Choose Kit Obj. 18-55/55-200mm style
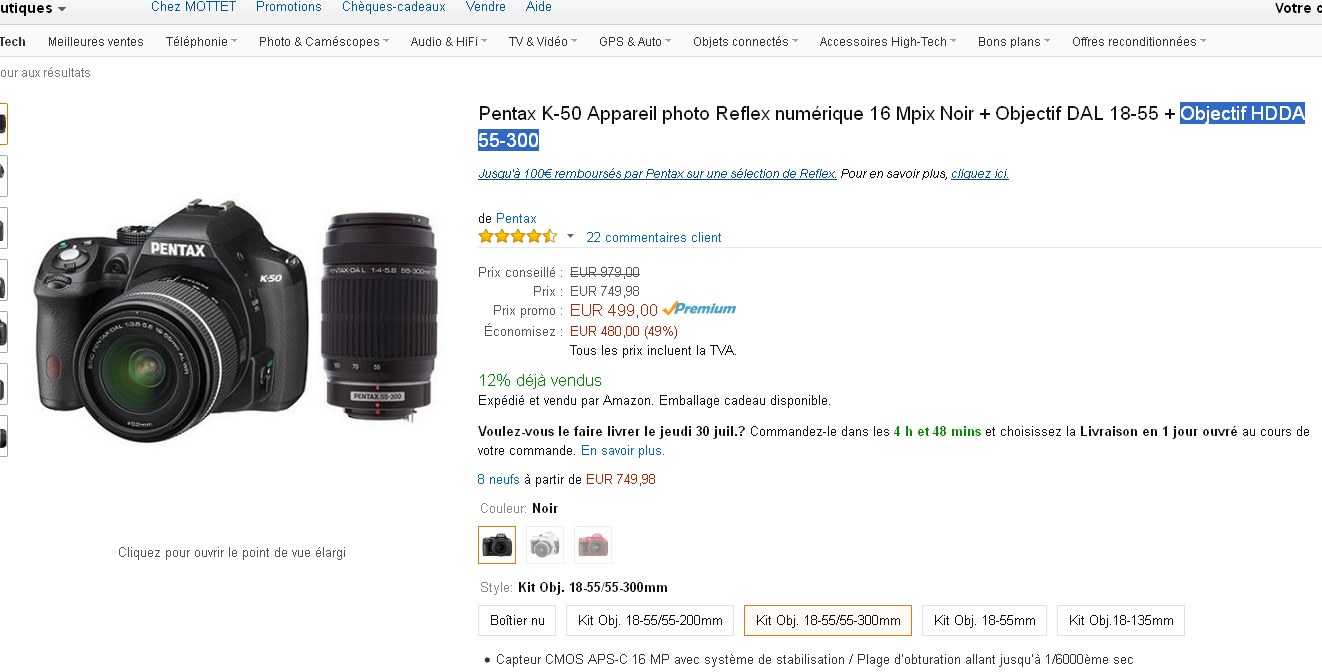The height and width of the screenshot is (672, 1322). tap(650, 620)
